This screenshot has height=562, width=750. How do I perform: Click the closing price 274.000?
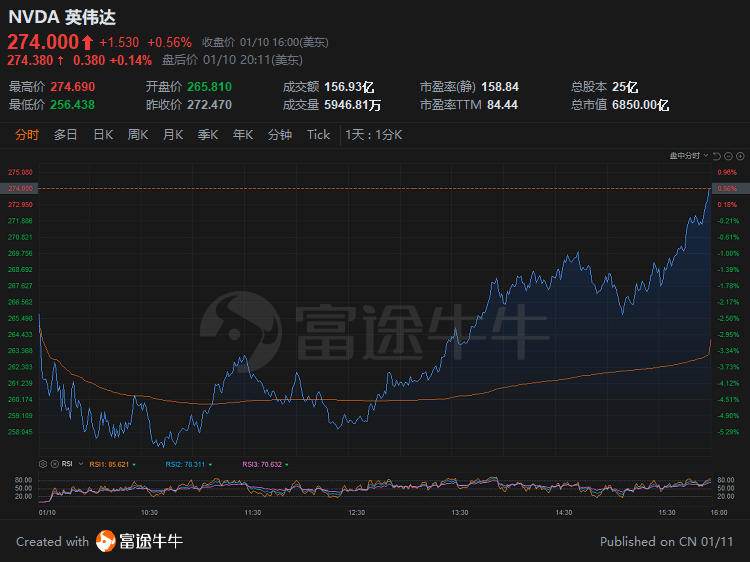click(43, 42)
